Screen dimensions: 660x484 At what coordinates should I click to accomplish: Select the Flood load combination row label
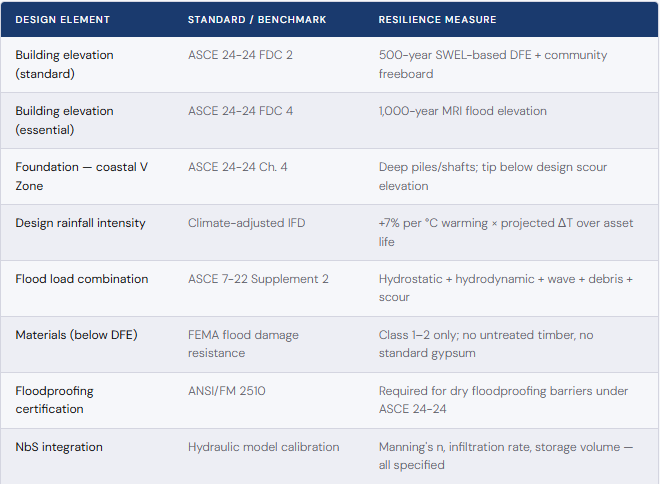coord(82,279)
